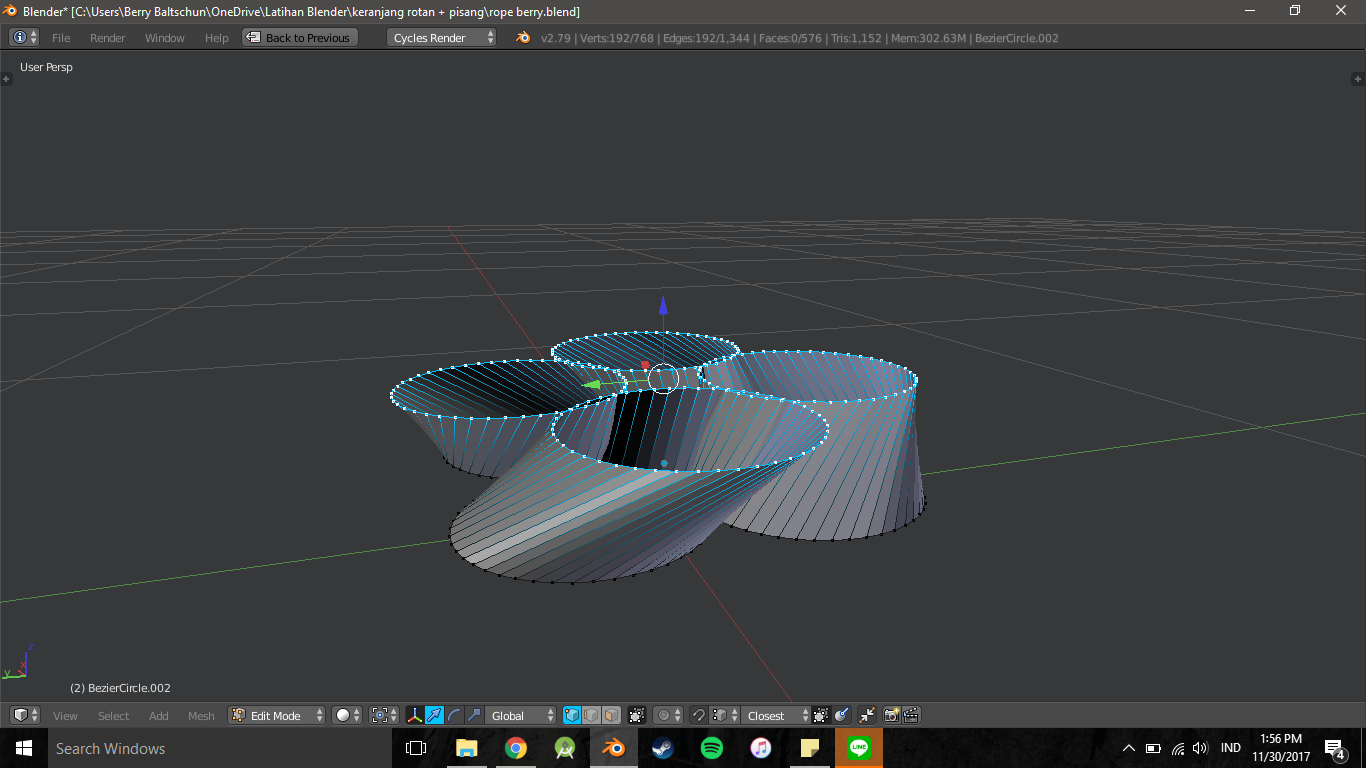Click the white circle manipulator center
Viewport: 1366px width, 768px height.
[x=663, y=378]
